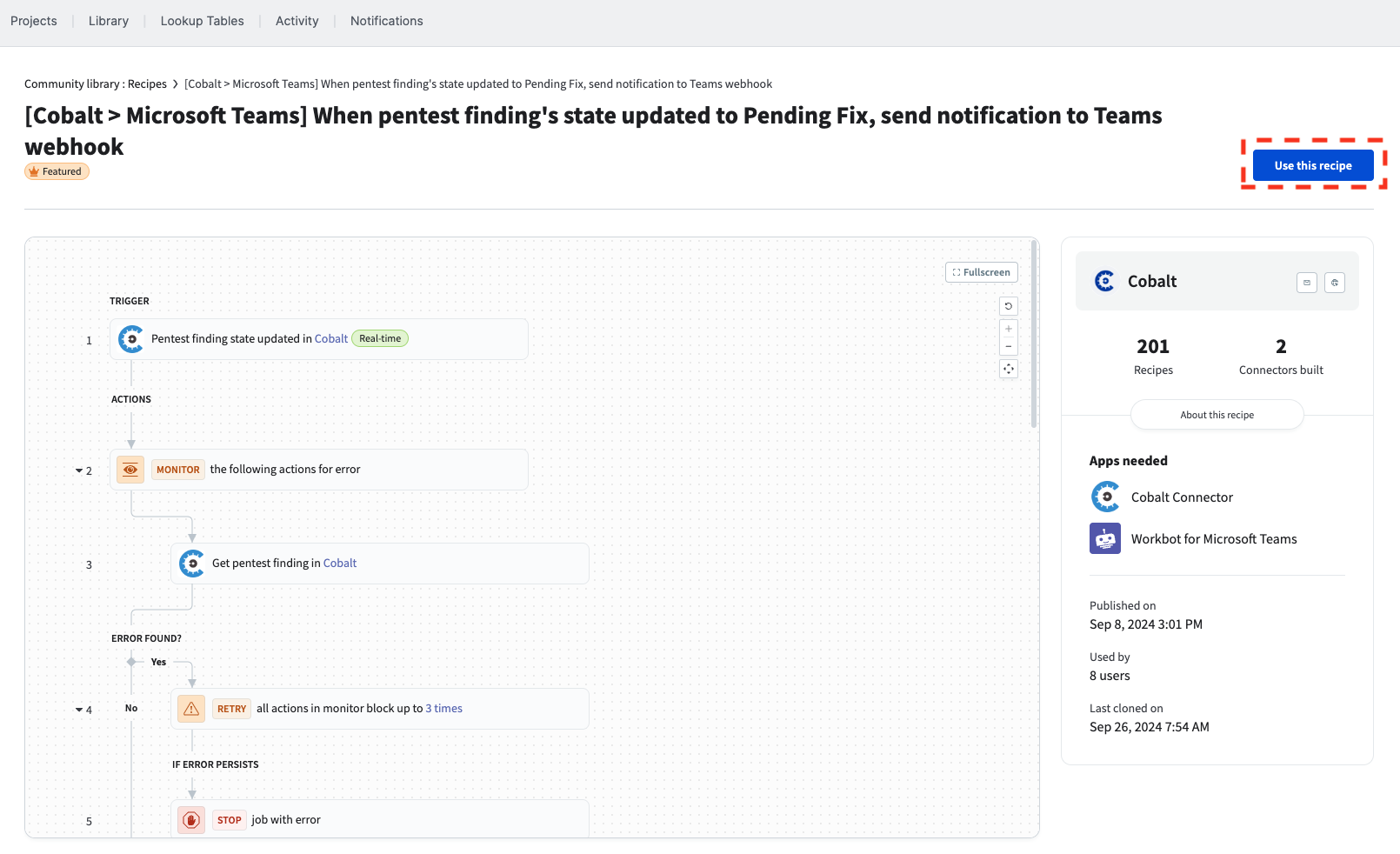Screen dimensions: 1400x854
Task: Open the Projects menu item
Action: click(34, 21)
